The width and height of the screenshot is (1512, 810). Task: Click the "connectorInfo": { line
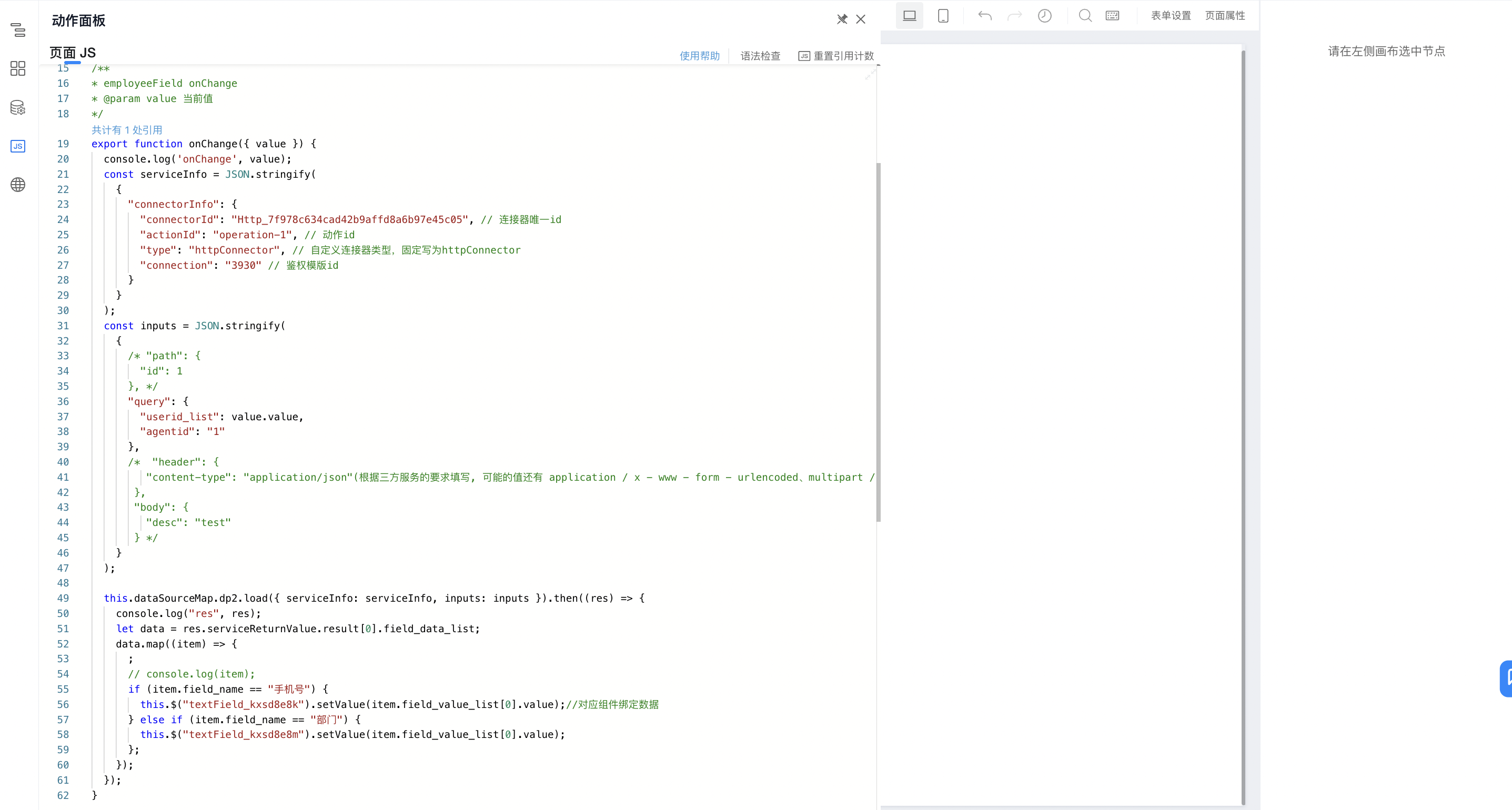tap(182, 204)
